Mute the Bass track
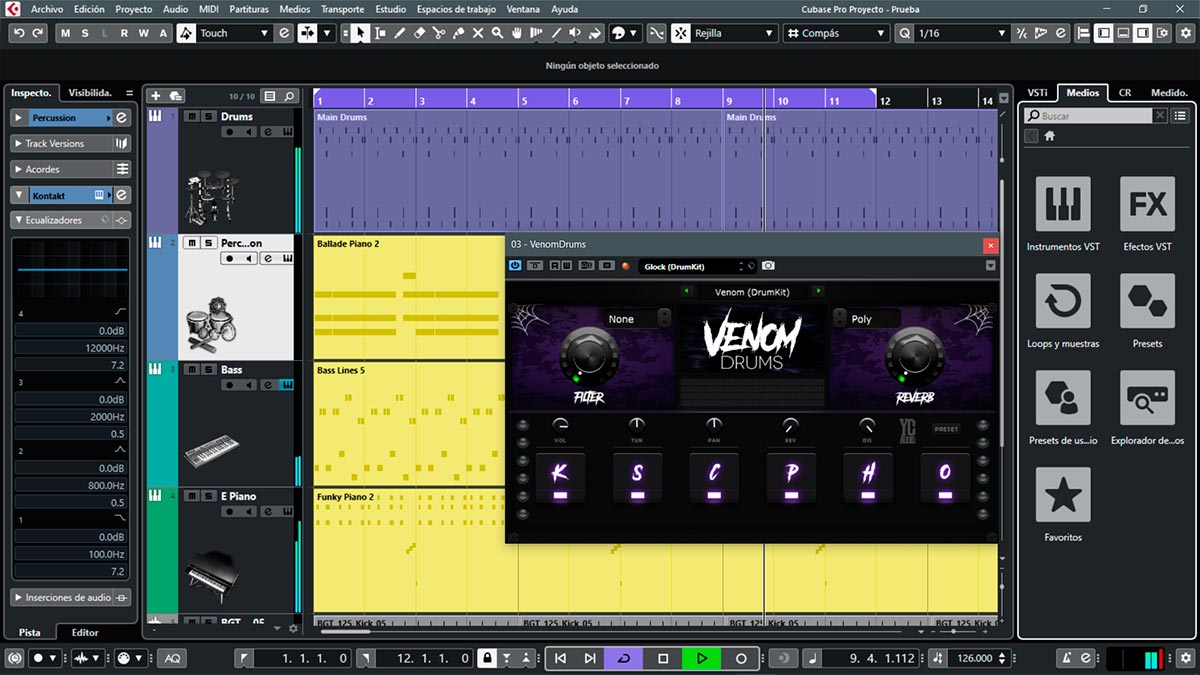Image resolution: width=1200 pixels, height=675 pixels. tap(191, 370)
